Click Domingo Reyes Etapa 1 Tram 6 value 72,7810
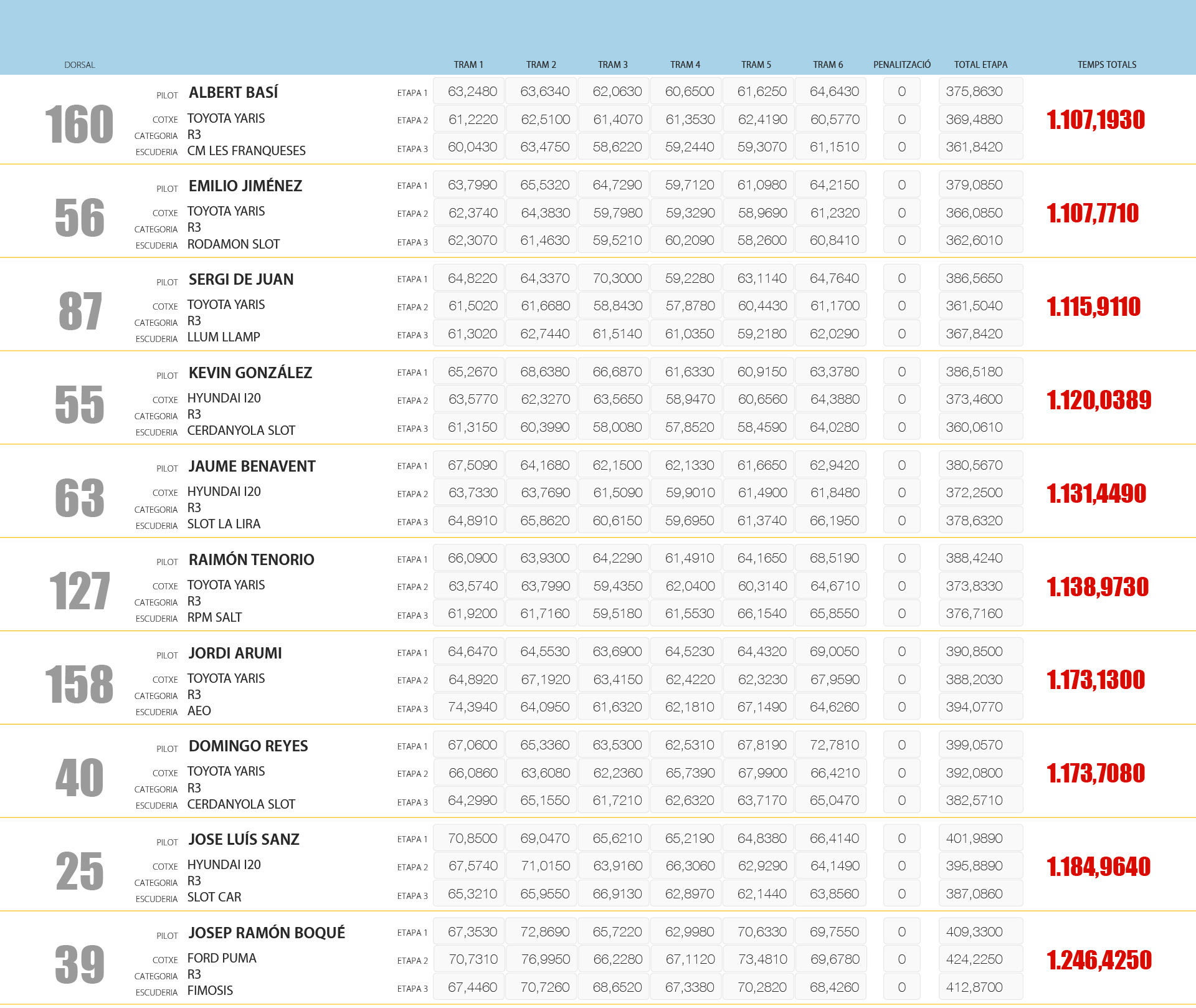This screenshot has width=1196, height=1008. (834, 745)
